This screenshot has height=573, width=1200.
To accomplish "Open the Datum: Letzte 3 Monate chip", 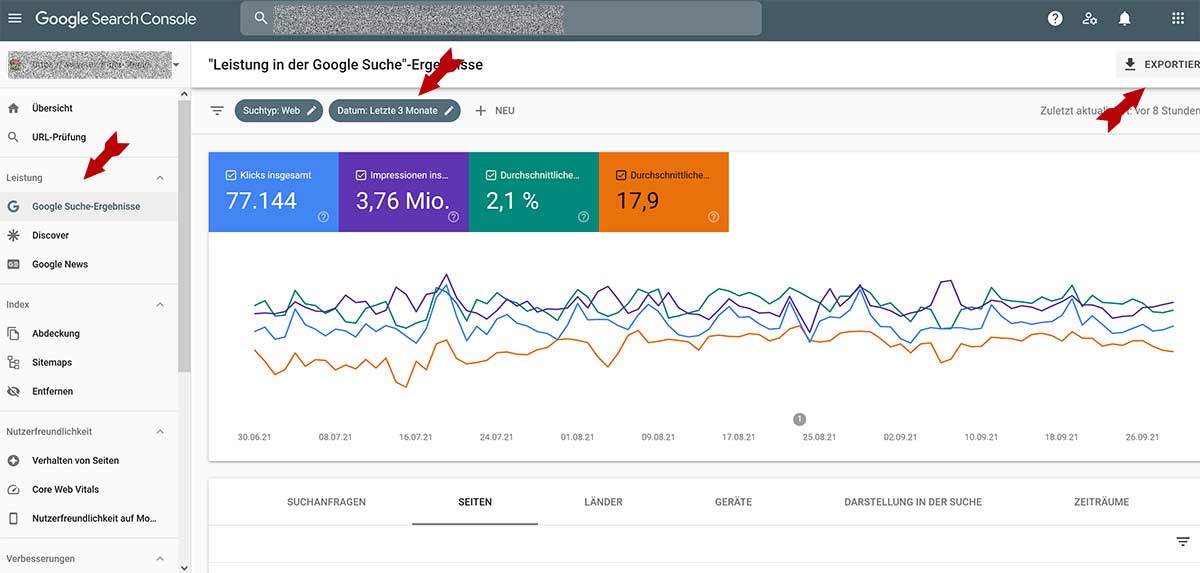I will [x=394, y=110].
